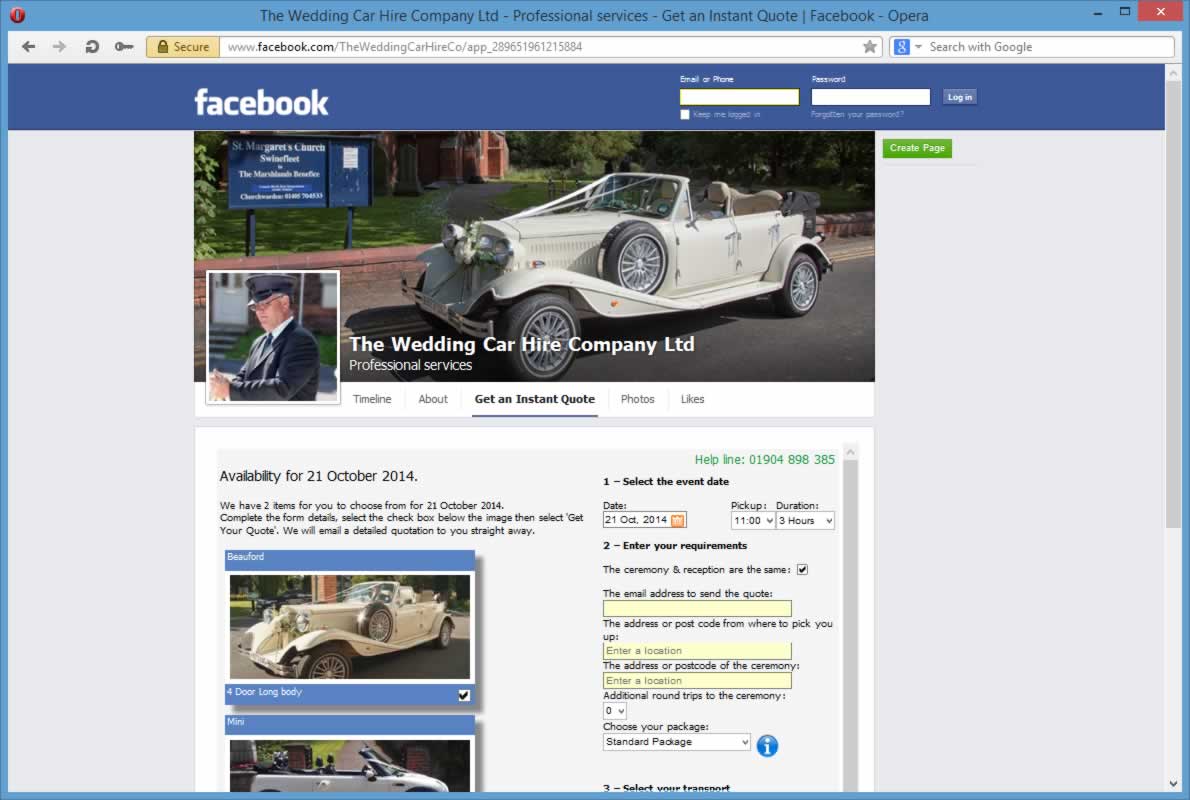
Task: Click the browser back arrow icon
Action: click(x=28, y=47)
